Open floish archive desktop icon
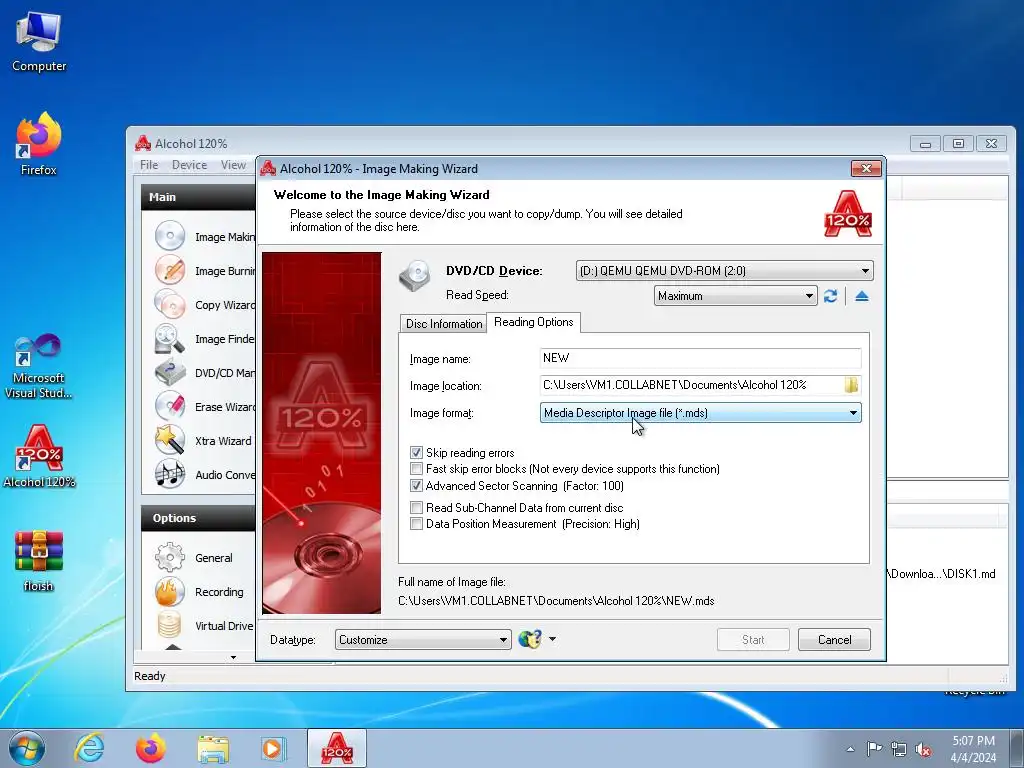1024x768 pixels. coord(39,561)
